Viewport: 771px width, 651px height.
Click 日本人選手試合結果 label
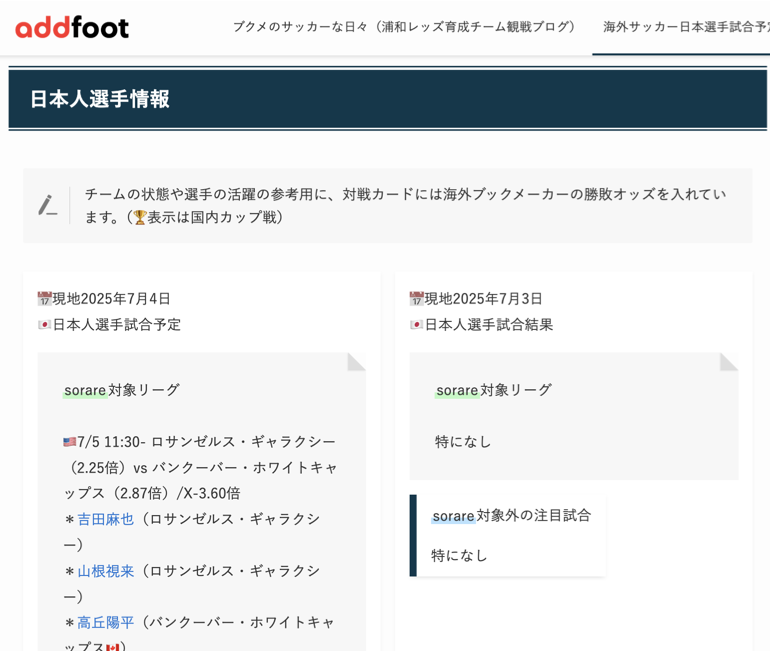(x=489, y=325)
